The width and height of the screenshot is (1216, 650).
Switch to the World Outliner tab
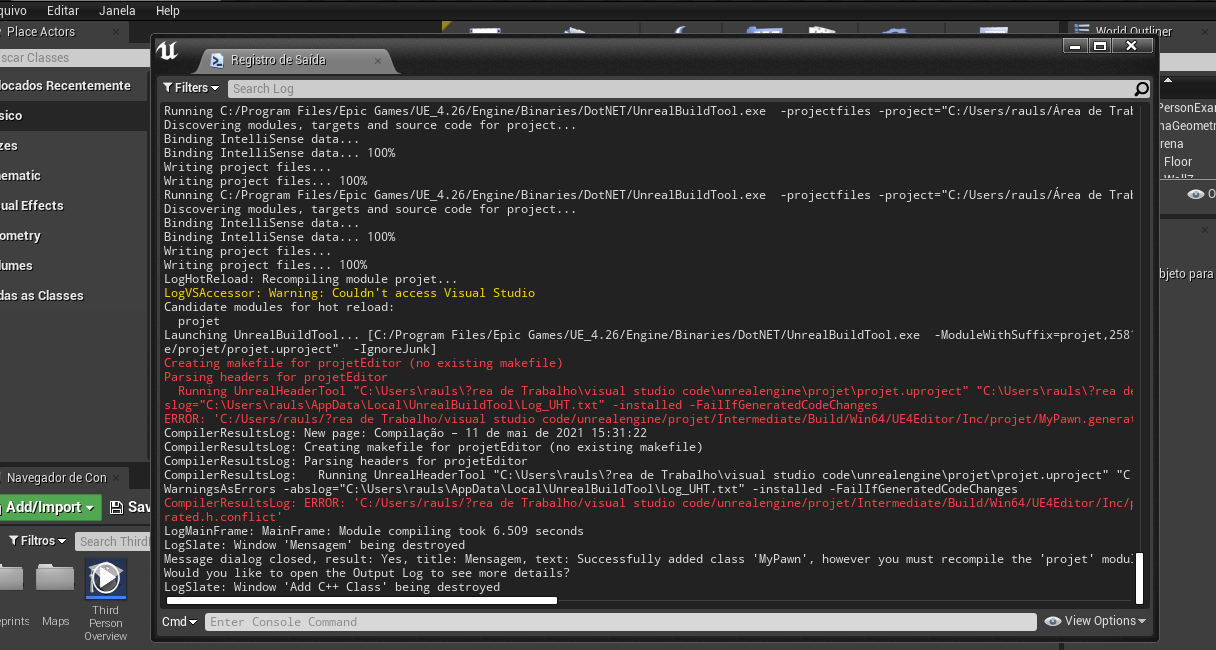pyautogui.click(x=1134, y=32)
